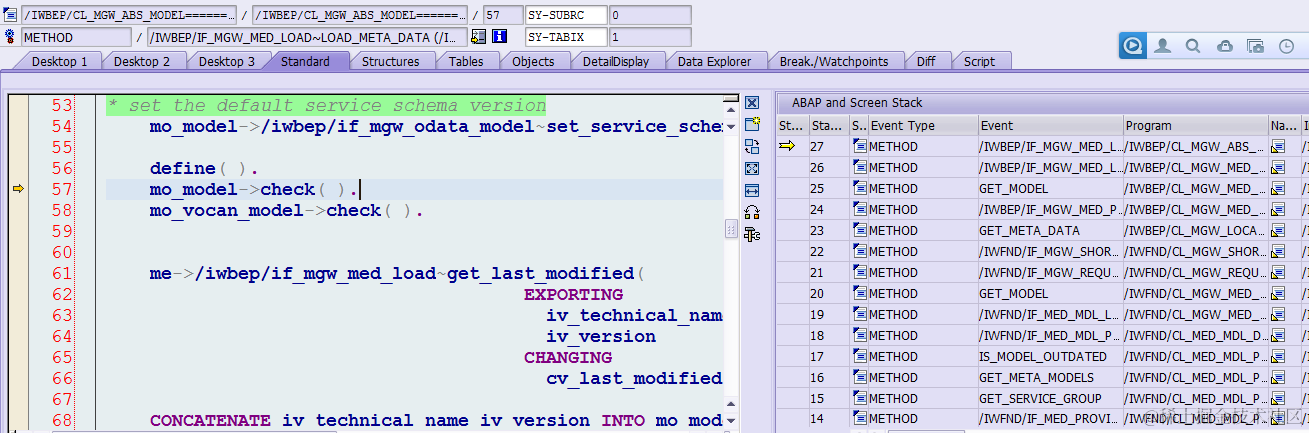Click the method icon in stack row 17
This screenshot has height=433, width=1309.
pyautogui.click(x=859, y=356)
